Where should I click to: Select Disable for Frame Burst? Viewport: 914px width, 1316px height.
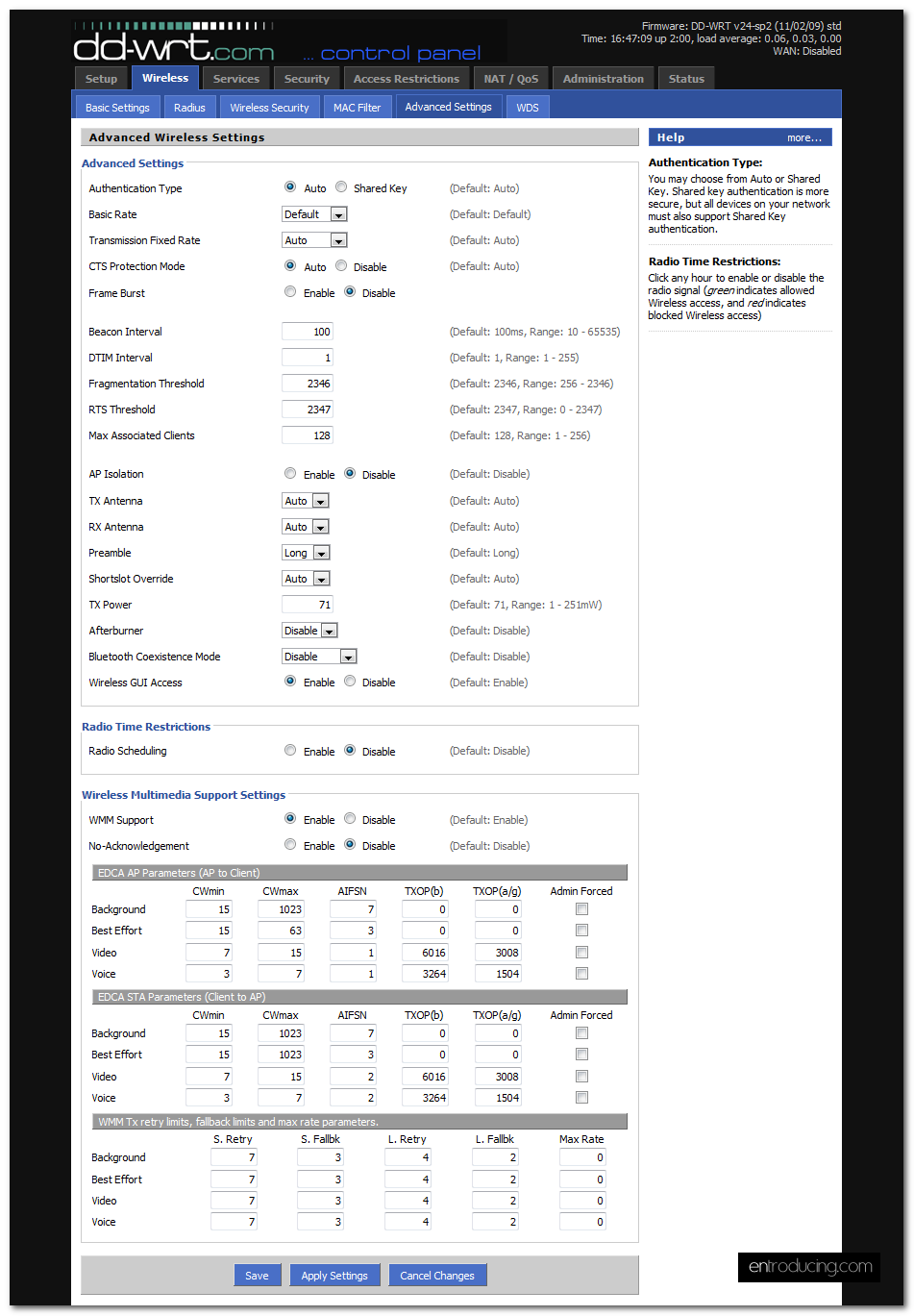(350, 292)
